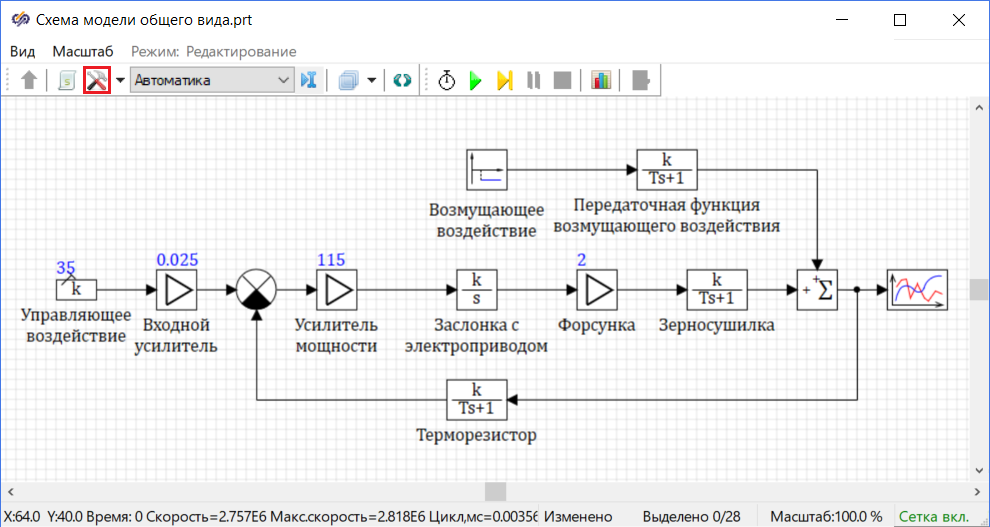This screenshot has height=527, width=990.
Task: Open the 'Масштаб' menu
Action: click(x=83, y=51)
